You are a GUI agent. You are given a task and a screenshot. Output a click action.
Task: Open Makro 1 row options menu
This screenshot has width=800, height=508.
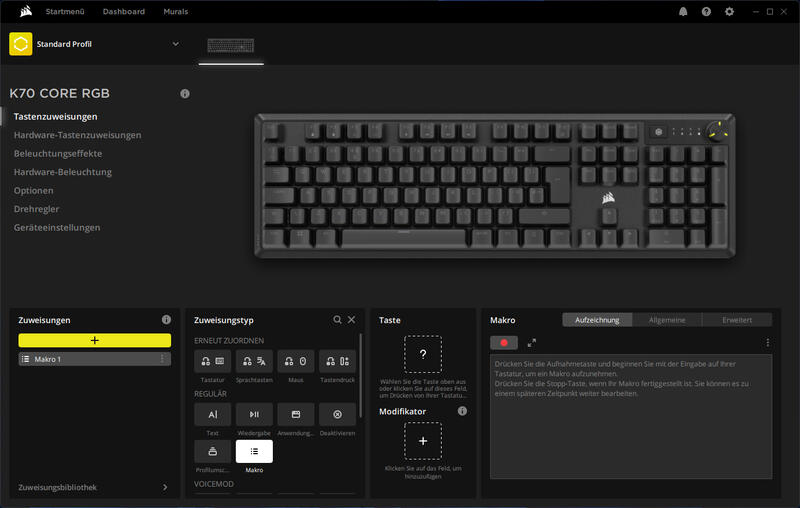[162, 359]
